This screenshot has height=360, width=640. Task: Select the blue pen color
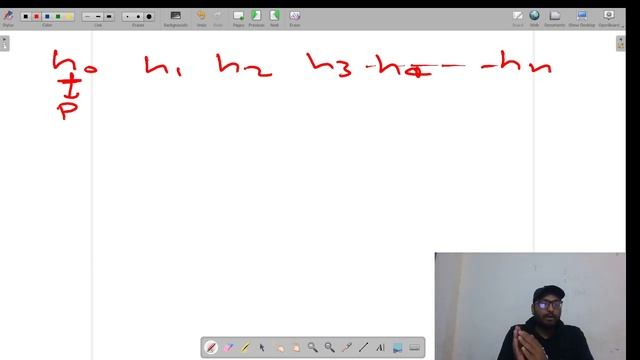tap(47, 17)
